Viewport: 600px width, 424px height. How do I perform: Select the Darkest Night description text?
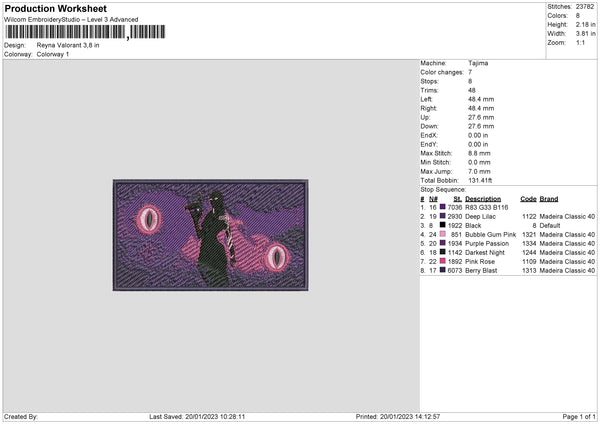(x=485, y=253)
